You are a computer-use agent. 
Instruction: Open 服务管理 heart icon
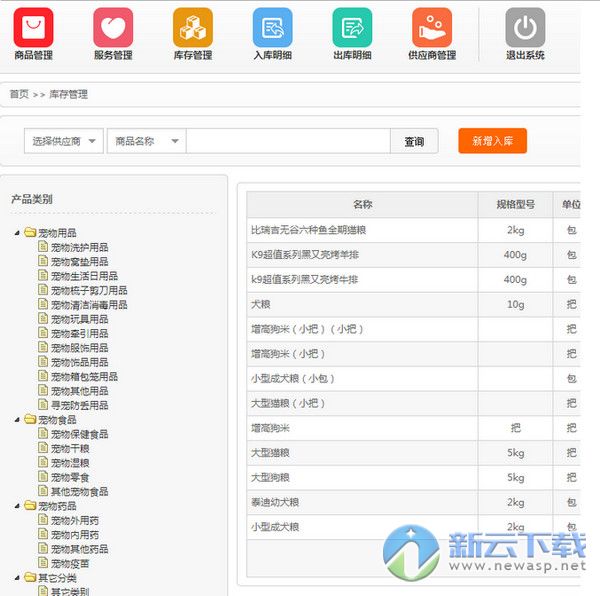[113, 27]
